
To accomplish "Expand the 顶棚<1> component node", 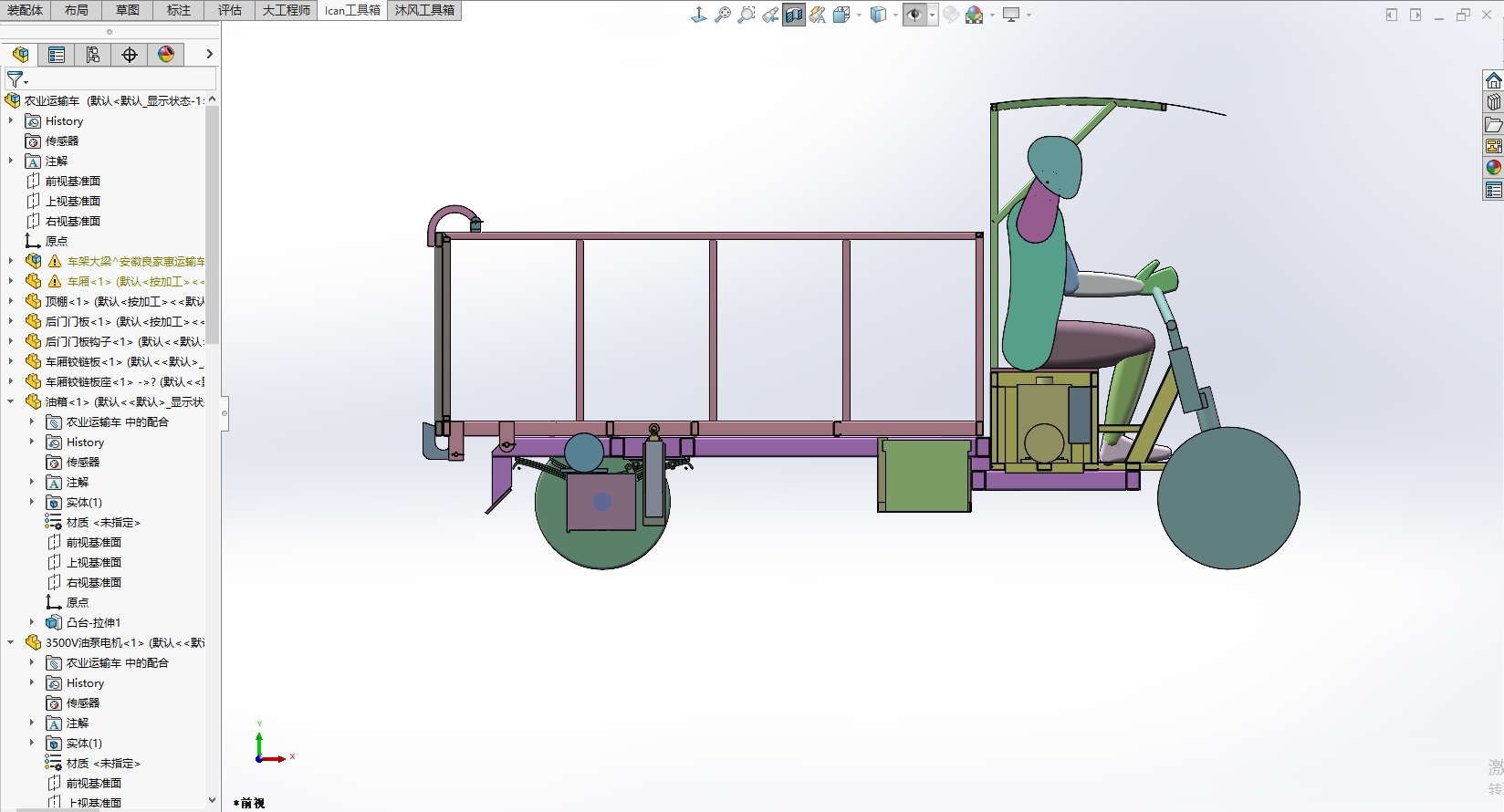I will pyautogui.click(x=11, y=301).
